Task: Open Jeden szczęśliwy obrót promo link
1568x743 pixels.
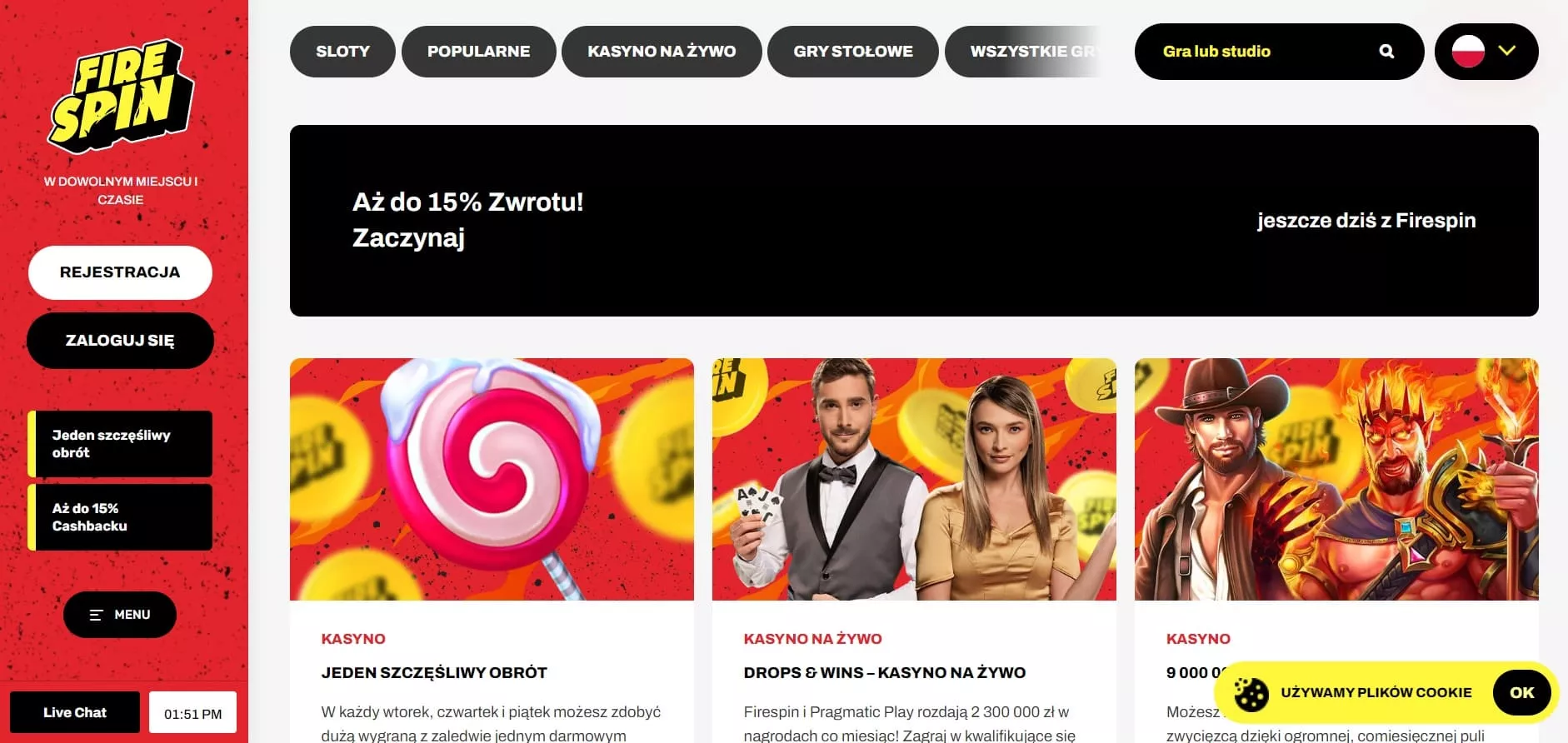Action: (120, 444)
